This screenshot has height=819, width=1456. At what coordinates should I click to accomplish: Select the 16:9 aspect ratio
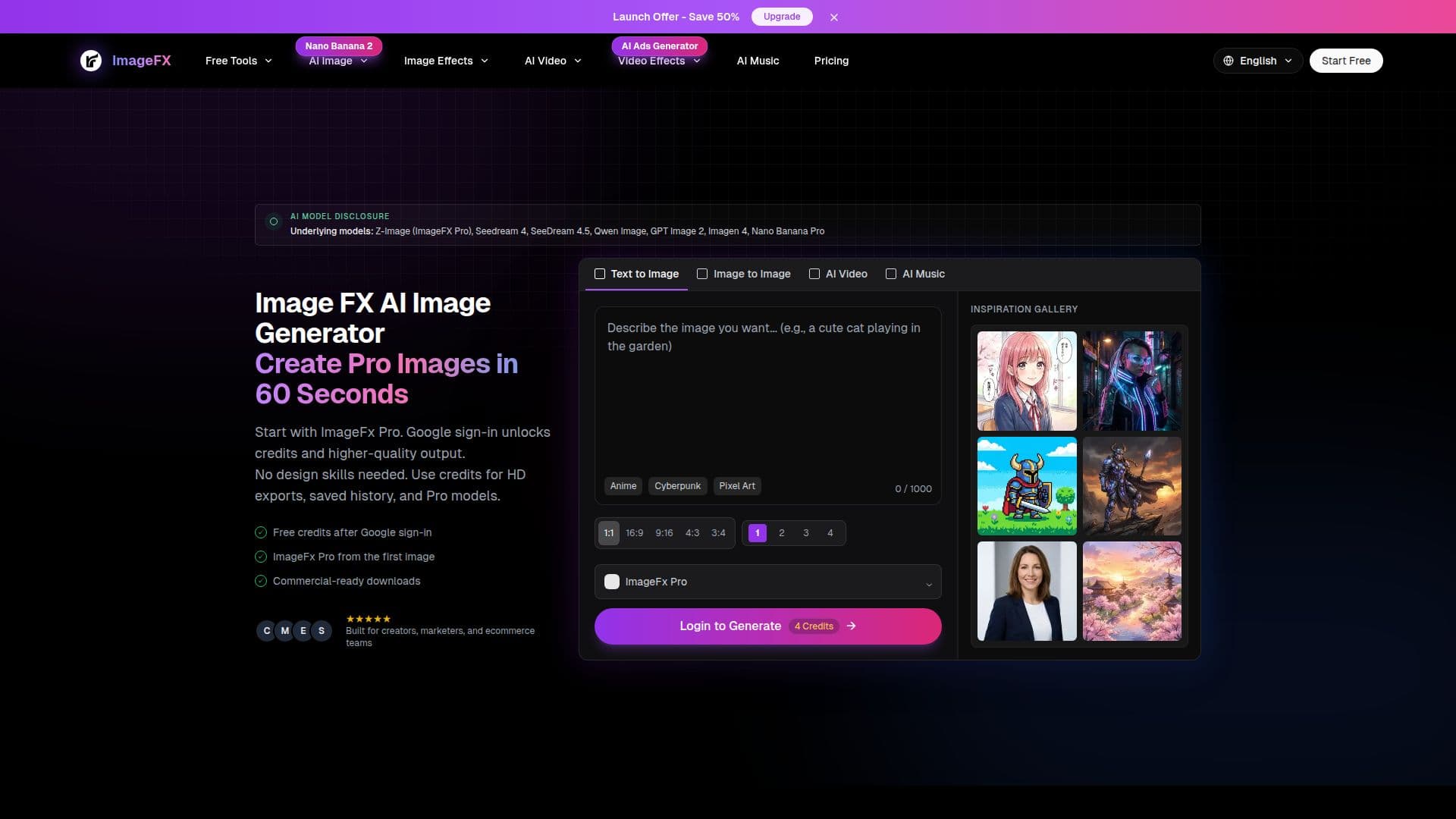click(x=635, y=533)
